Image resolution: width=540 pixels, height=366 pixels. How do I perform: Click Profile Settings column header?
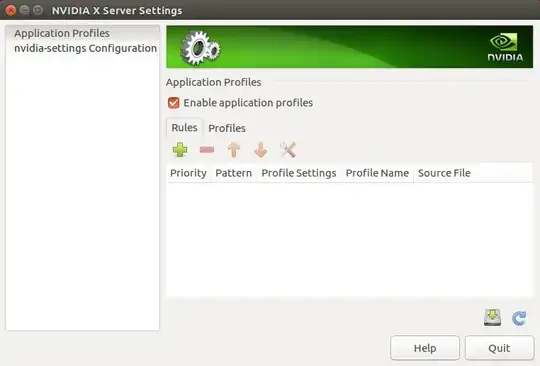point(299,173)
